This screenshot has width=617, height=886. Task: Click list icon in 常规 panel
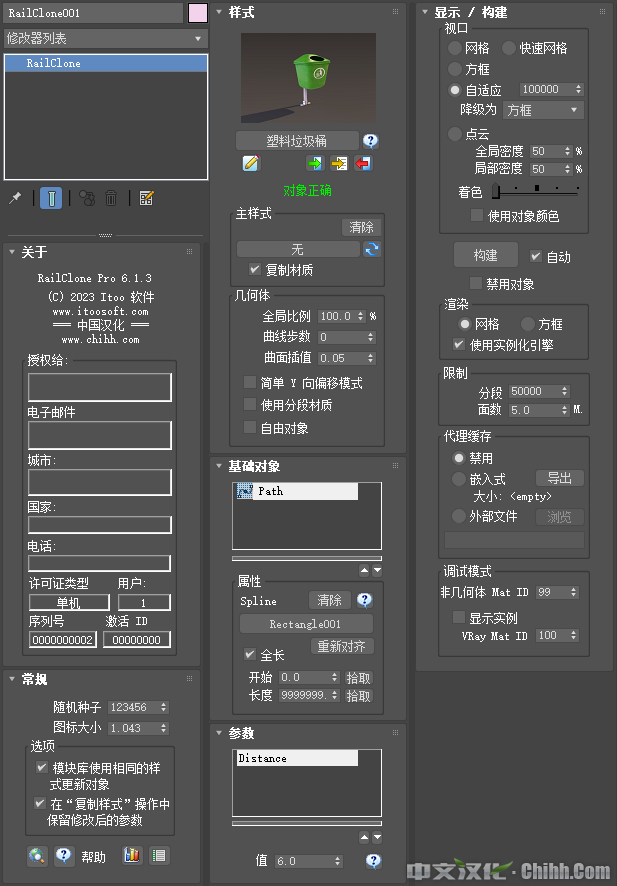tap(159, 855)
